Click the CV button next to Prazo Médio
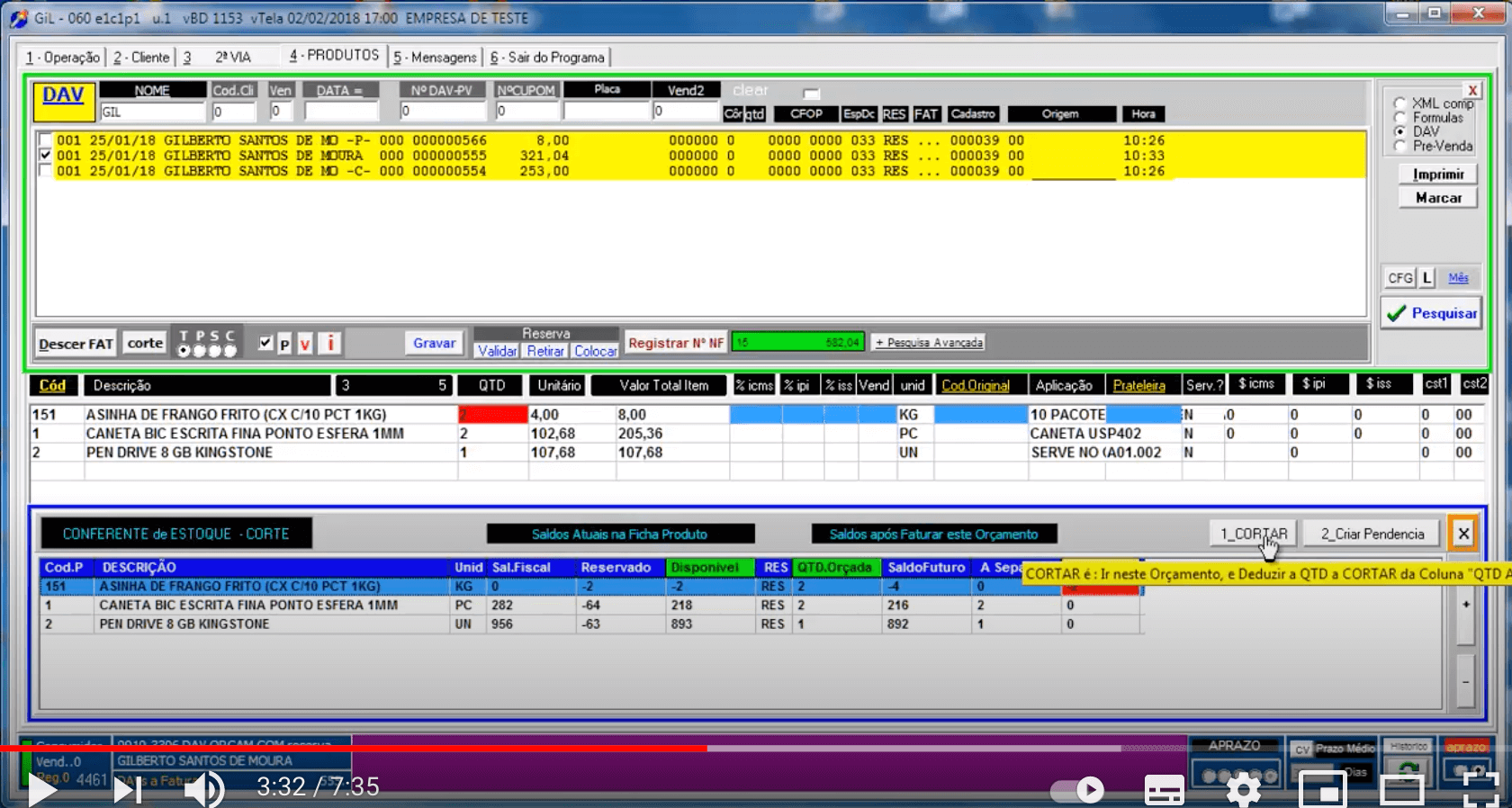Viewport: 1512px width, 808px height. click(1302, 750)
